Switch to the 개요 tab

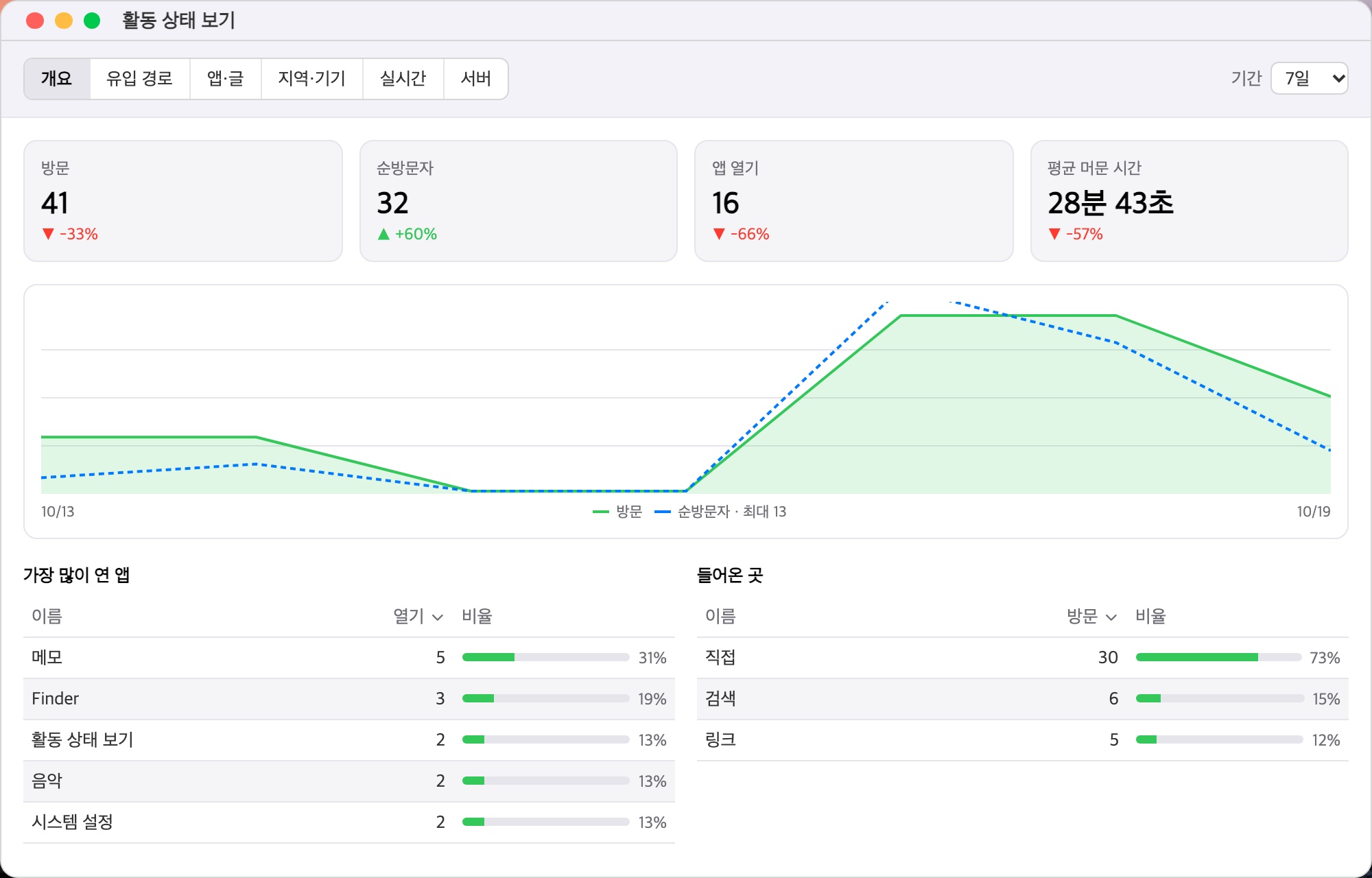[57, 79]
